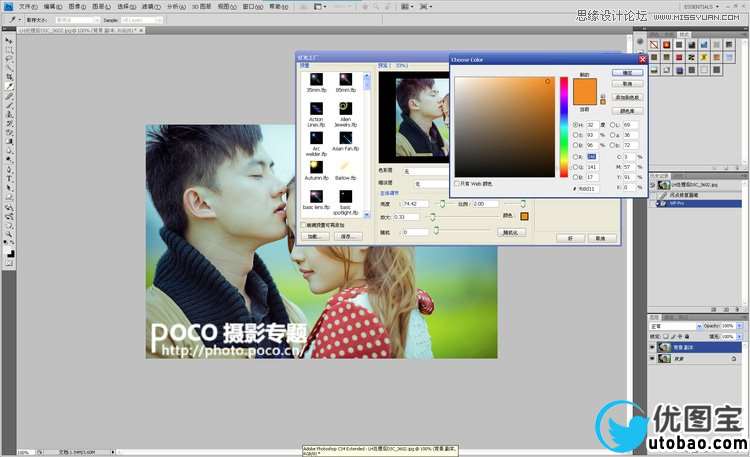Click the Launch Bridge icon in the application bar
This screenshot has width=750, height=457.
[x=303, y=7]
